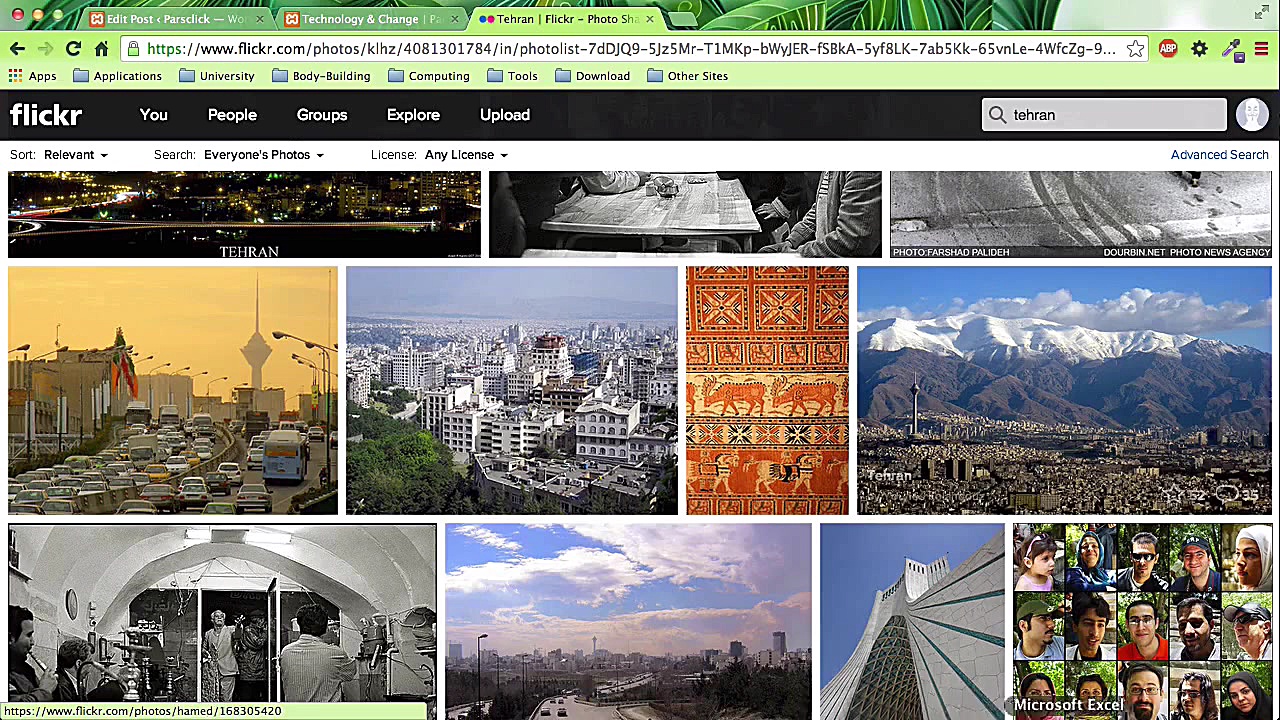
Task: Open the black-and-white table scene photo
Action: coord(685,215)
